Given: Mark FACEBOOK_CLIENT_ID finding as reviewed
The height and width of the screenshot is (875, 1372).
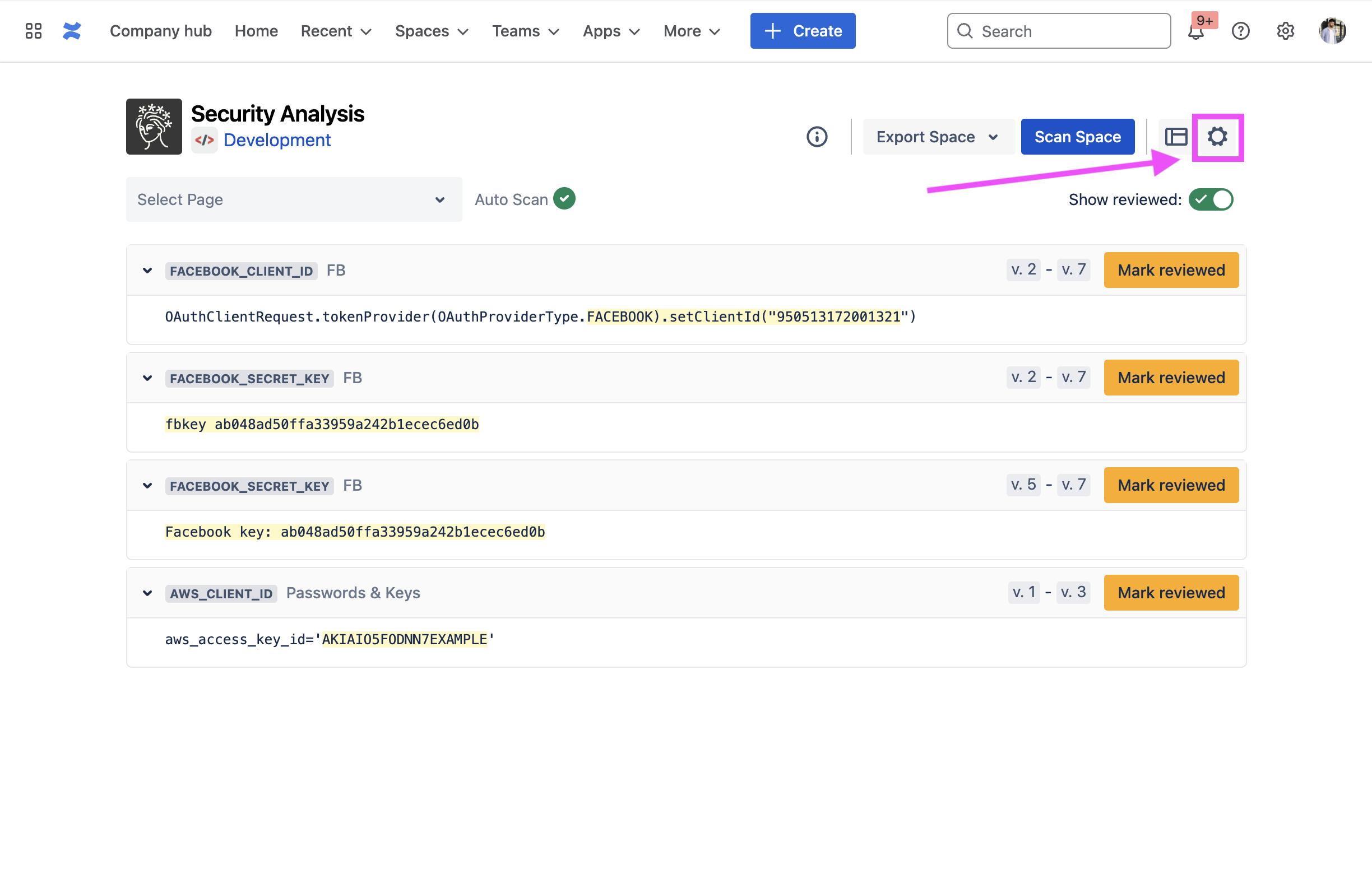Looking at the screenshot, I should (1171, 270).
